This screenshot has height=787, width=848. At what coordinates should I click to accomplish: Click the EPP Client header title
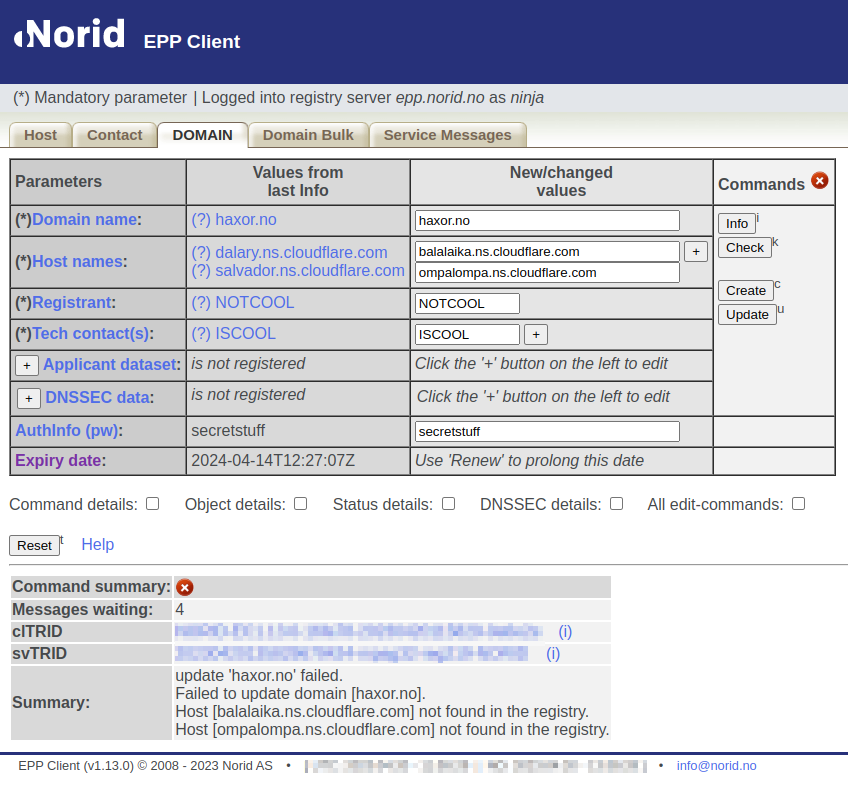[x=191, y=42]
